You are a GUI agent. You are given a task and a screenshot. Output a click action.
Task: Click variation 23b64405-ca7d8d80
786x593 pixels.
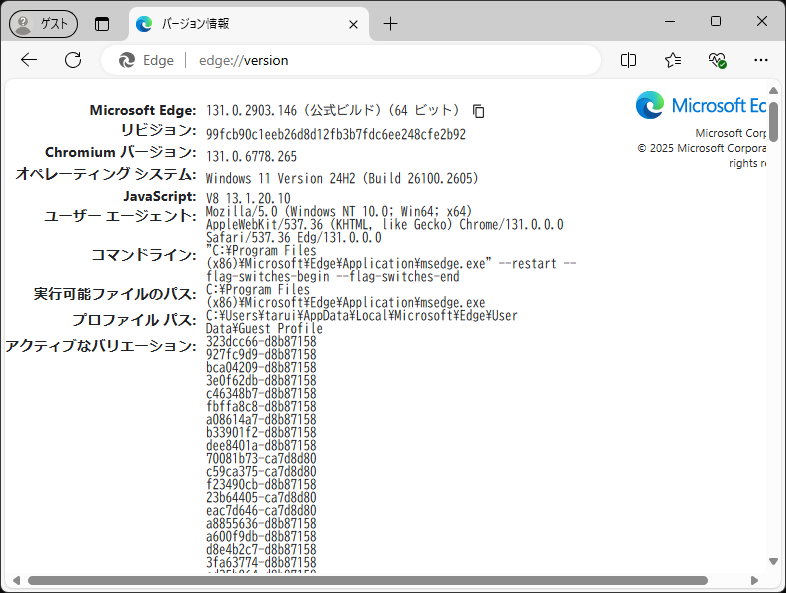click(x=261, y=498)
